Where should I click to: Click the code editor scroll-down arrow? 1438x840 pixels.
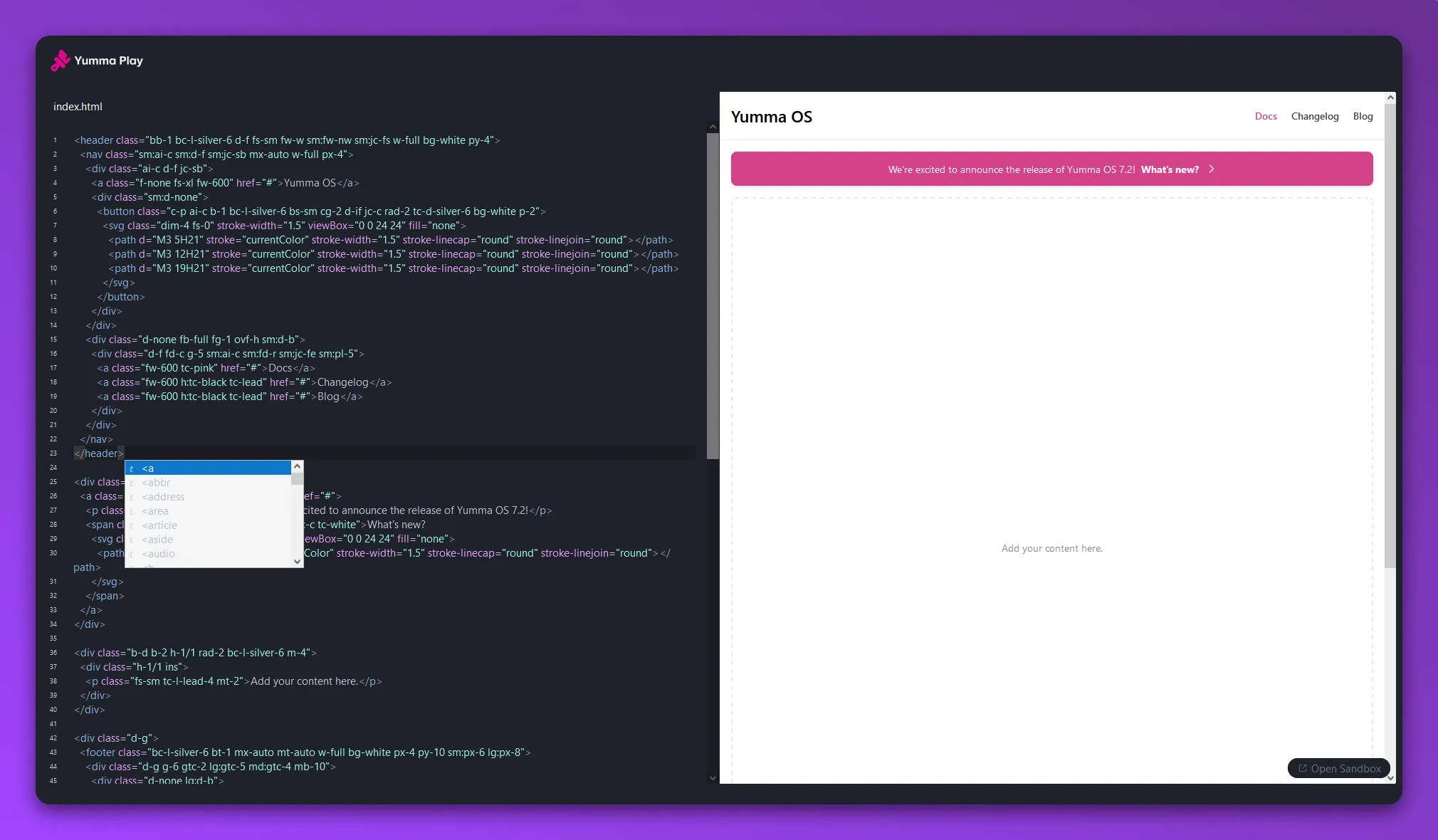tap(713, 778)
